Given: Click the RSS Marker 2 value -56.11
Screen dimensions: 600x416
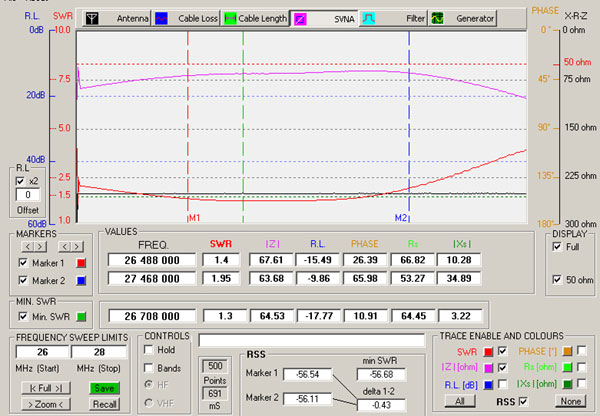Looking at the screenshot, I should point(307,399).
